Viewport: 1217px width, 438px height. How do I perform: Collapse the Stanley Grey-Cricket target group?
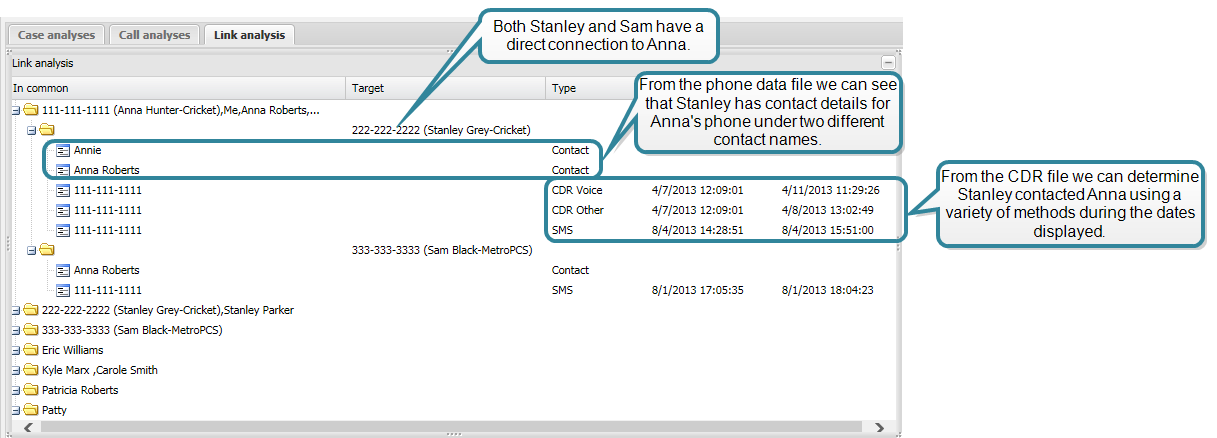31,130
